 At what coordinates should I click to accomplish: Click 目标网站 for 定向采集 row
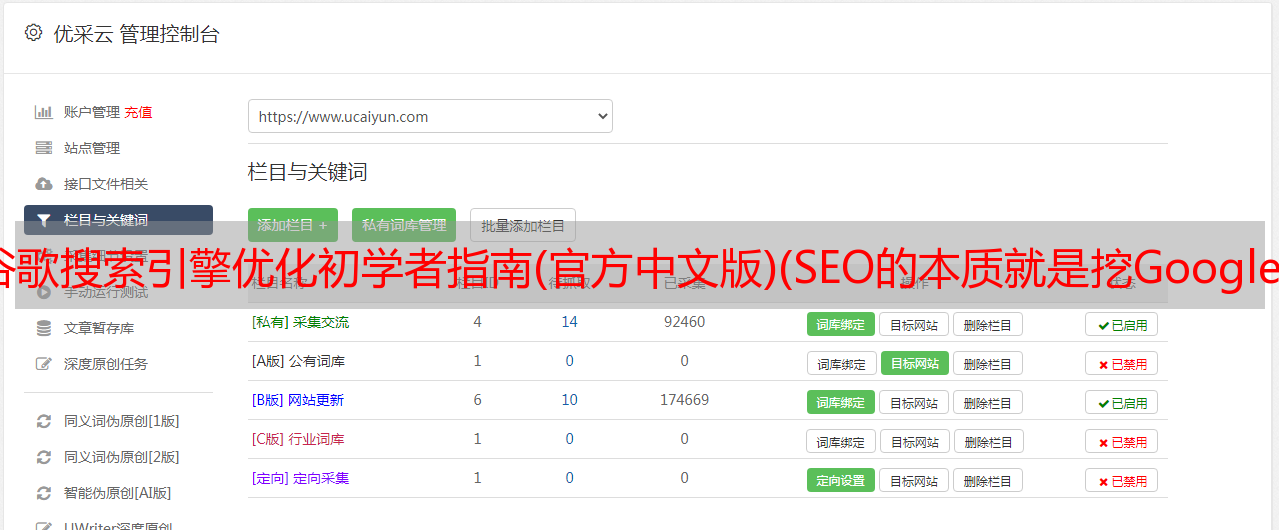tap(914, 480)
